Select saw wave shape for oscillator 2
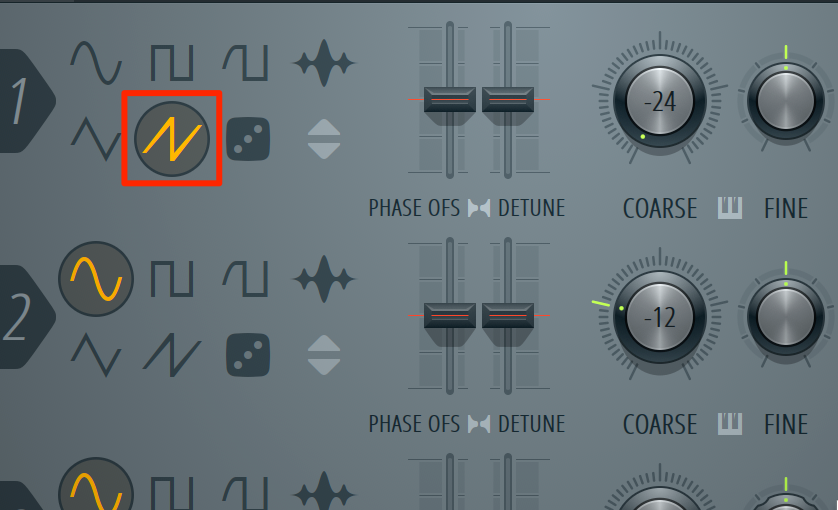838x510 pixels. 172,355
